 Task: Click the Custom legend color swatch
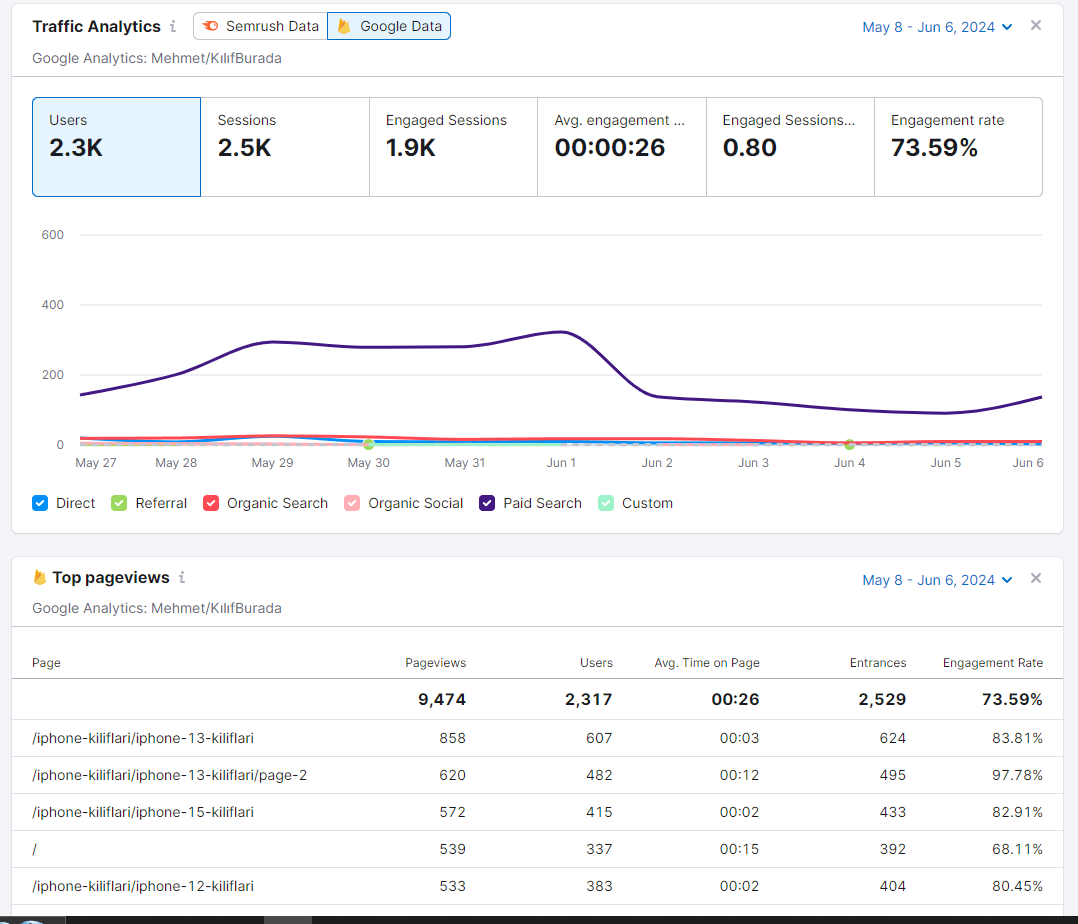(x=606, y=503)
